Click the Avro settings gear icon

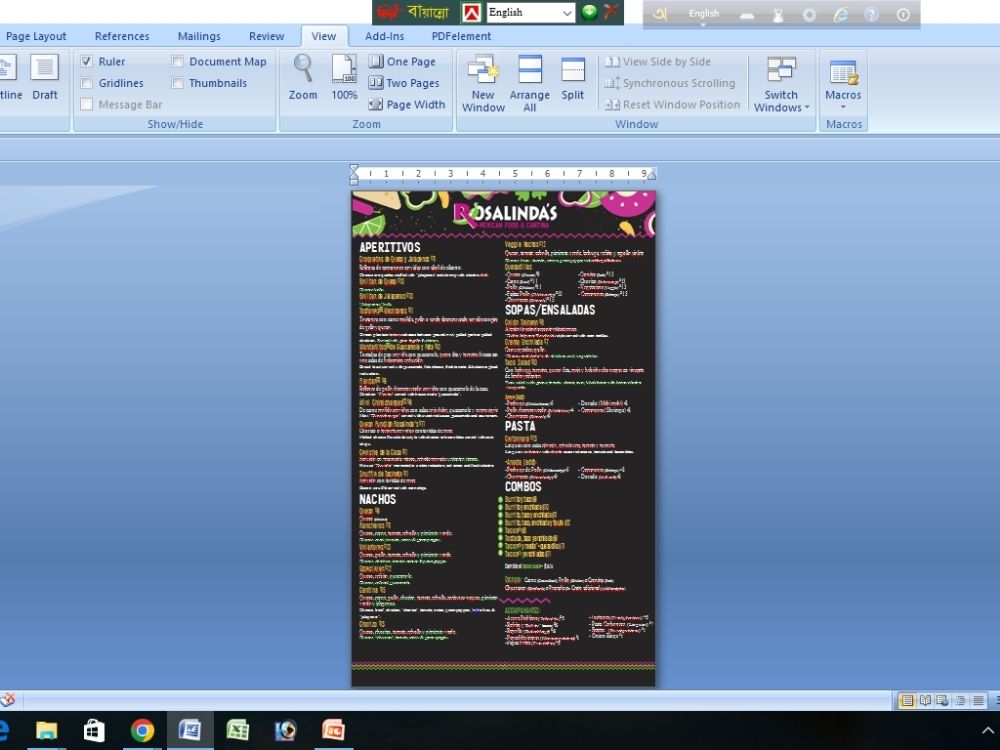(809, 14)
